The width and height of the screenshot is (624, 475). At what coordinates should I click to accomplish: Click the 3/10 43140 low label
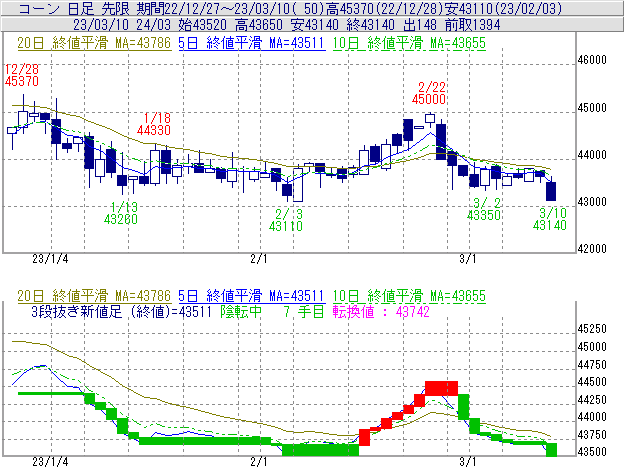550,219
